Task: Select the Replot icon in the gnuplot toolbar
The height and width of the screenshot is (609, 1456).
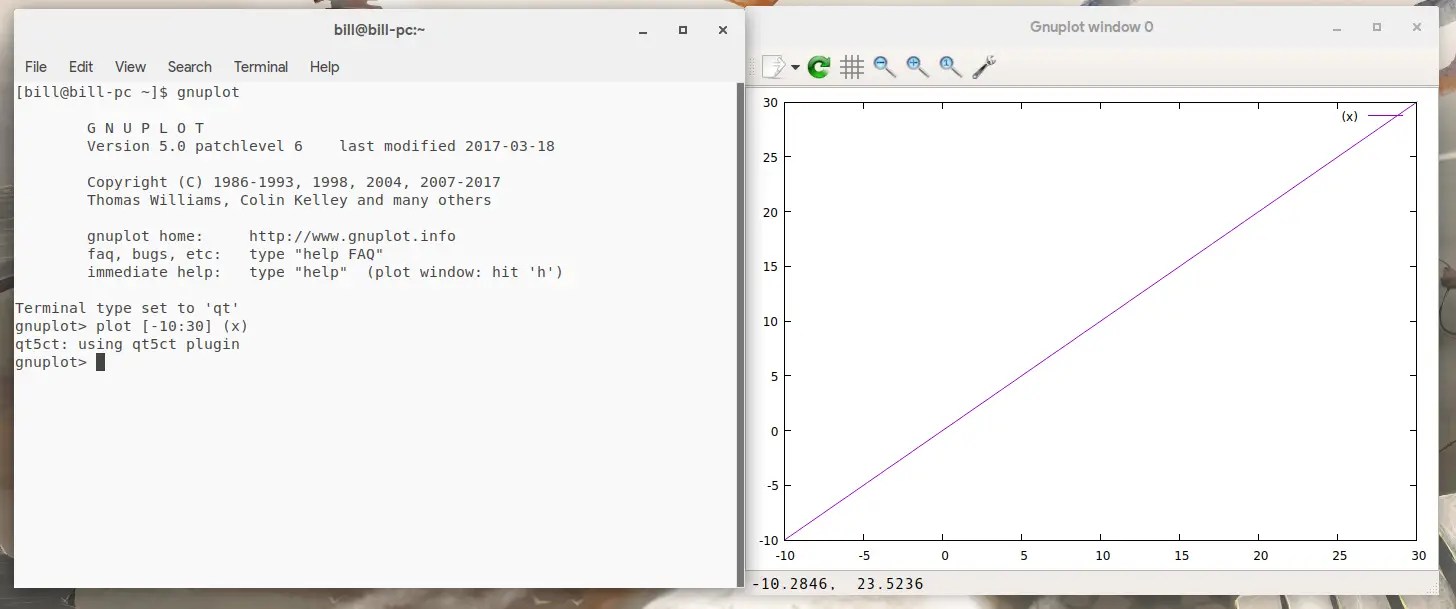Action: coord(818,66)
